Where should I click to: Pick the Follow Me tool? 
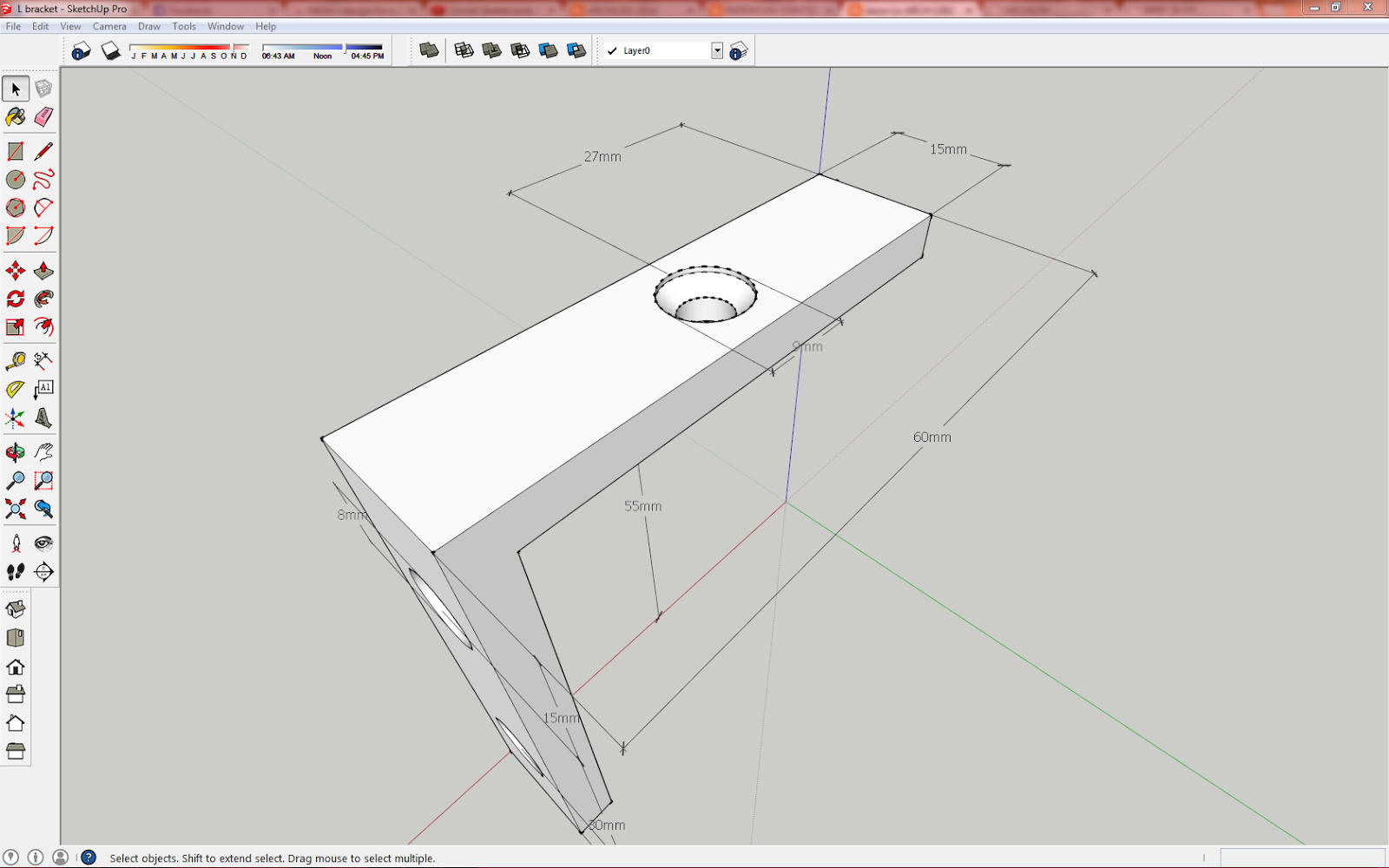pos(43,299)
